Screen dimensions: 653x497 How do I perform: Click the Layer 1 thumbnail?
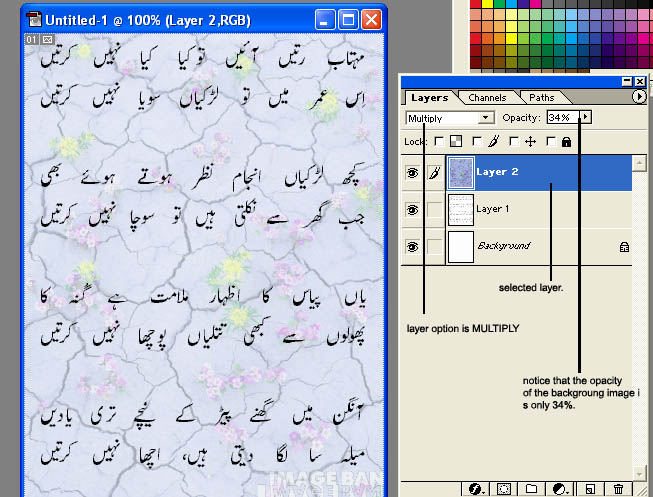click(x=461, y=210)
